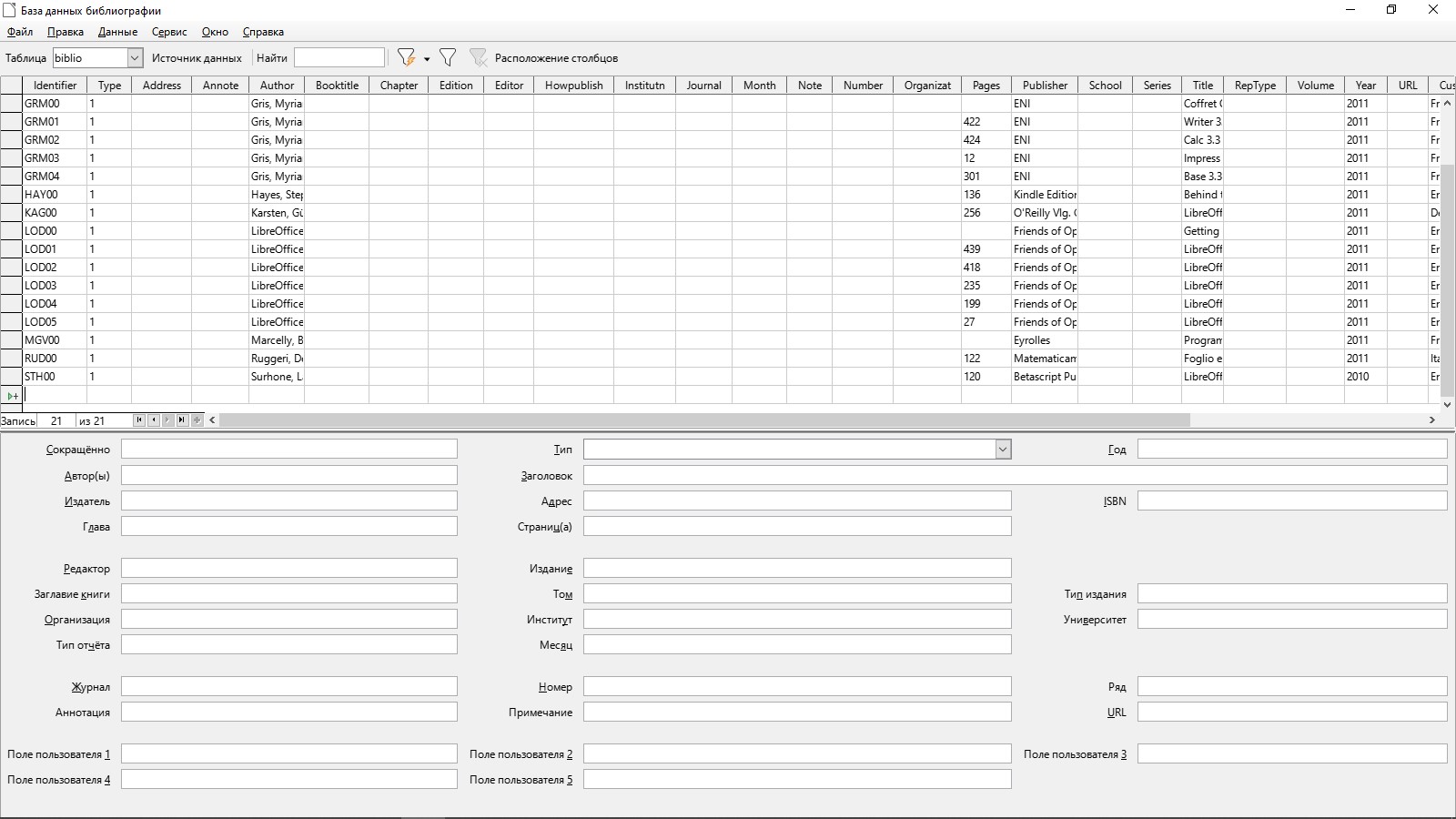The image size is (1456, 819).
Task: Click the Расположение столбцов button
Action: click(556, 58)
